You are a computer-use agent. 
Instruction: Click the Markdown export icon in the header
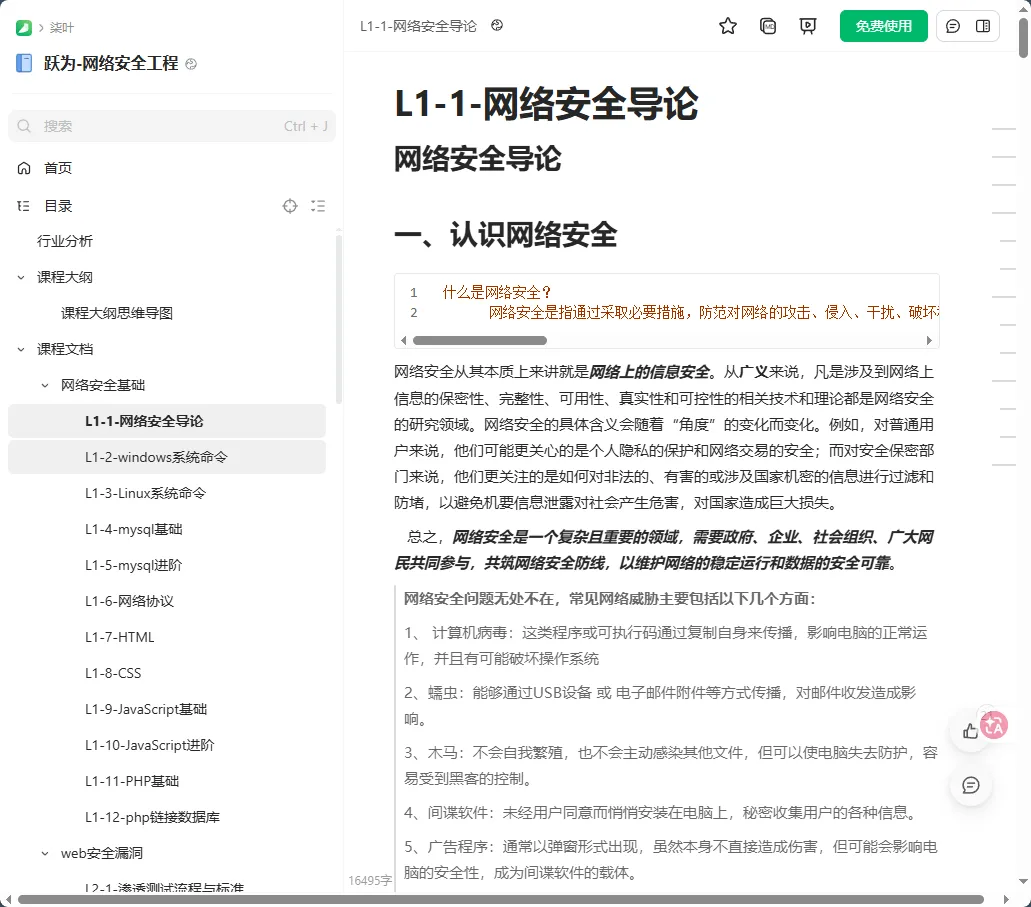click(767, 26)
